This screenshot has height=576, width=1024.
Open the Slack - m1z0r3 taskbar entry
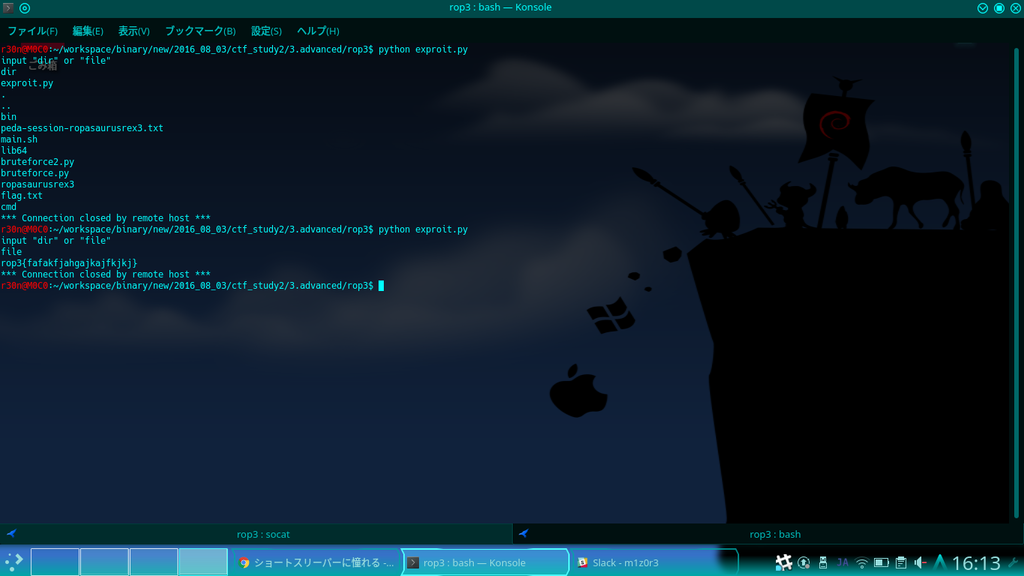point(654,562)
